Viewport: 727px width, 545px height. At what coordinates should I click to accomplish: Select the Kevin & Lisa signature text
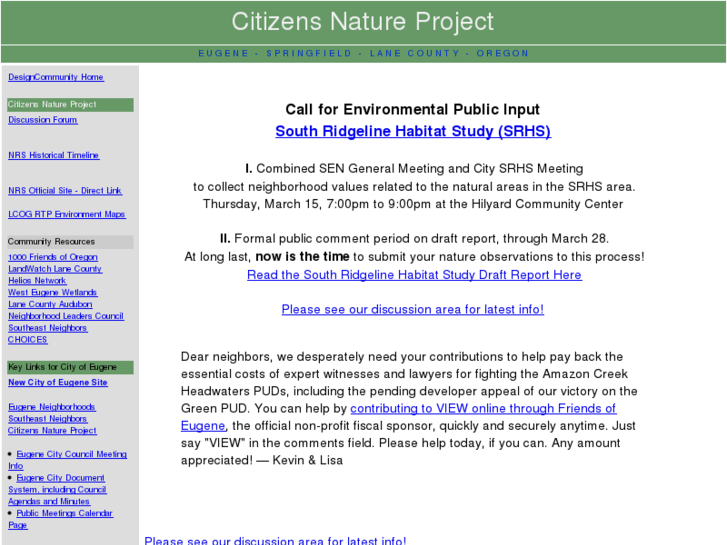point(308,461)
